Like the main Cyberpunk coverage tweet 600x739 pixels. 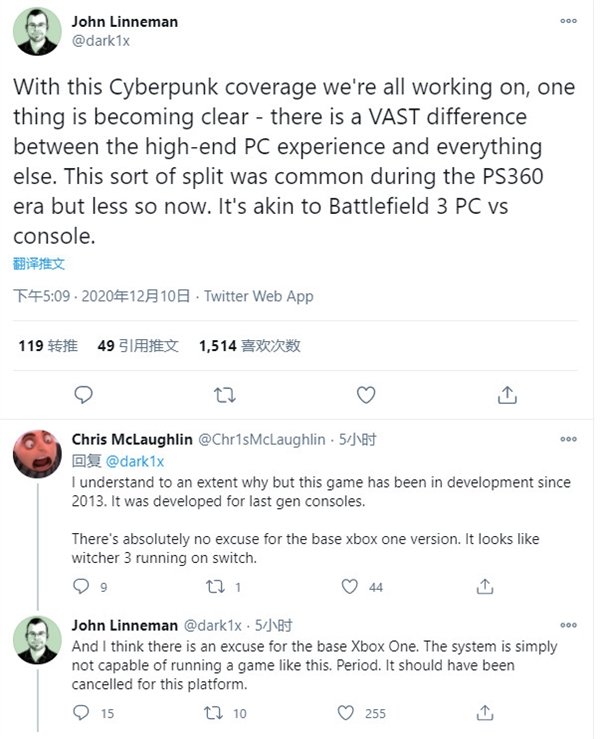366,395
